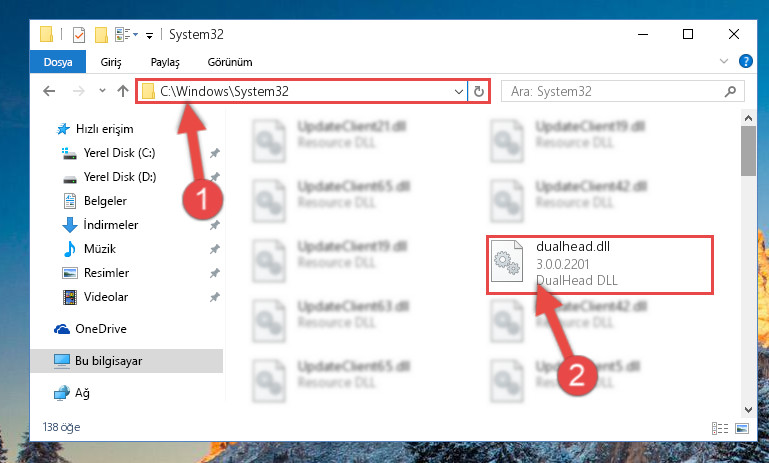Refresh the System32 folder view
769x463 pixels.
pos(479,91)
